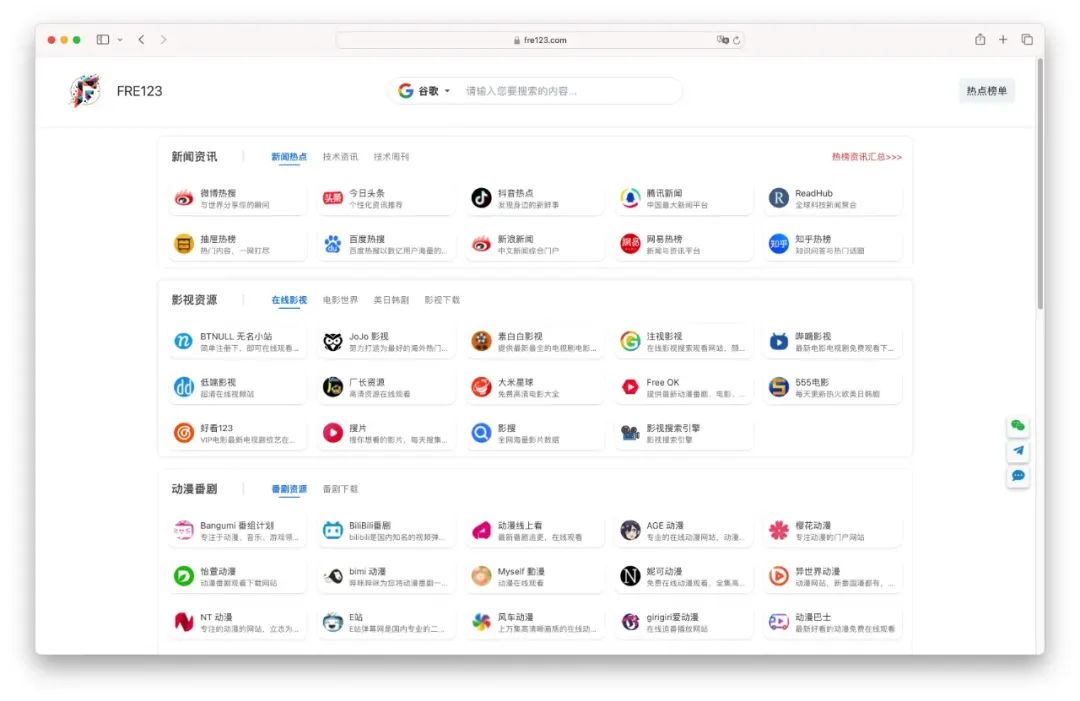Switch to the 美日韩剧 tab
Viewport: 1080px width, 701px height.
point(391,300)
